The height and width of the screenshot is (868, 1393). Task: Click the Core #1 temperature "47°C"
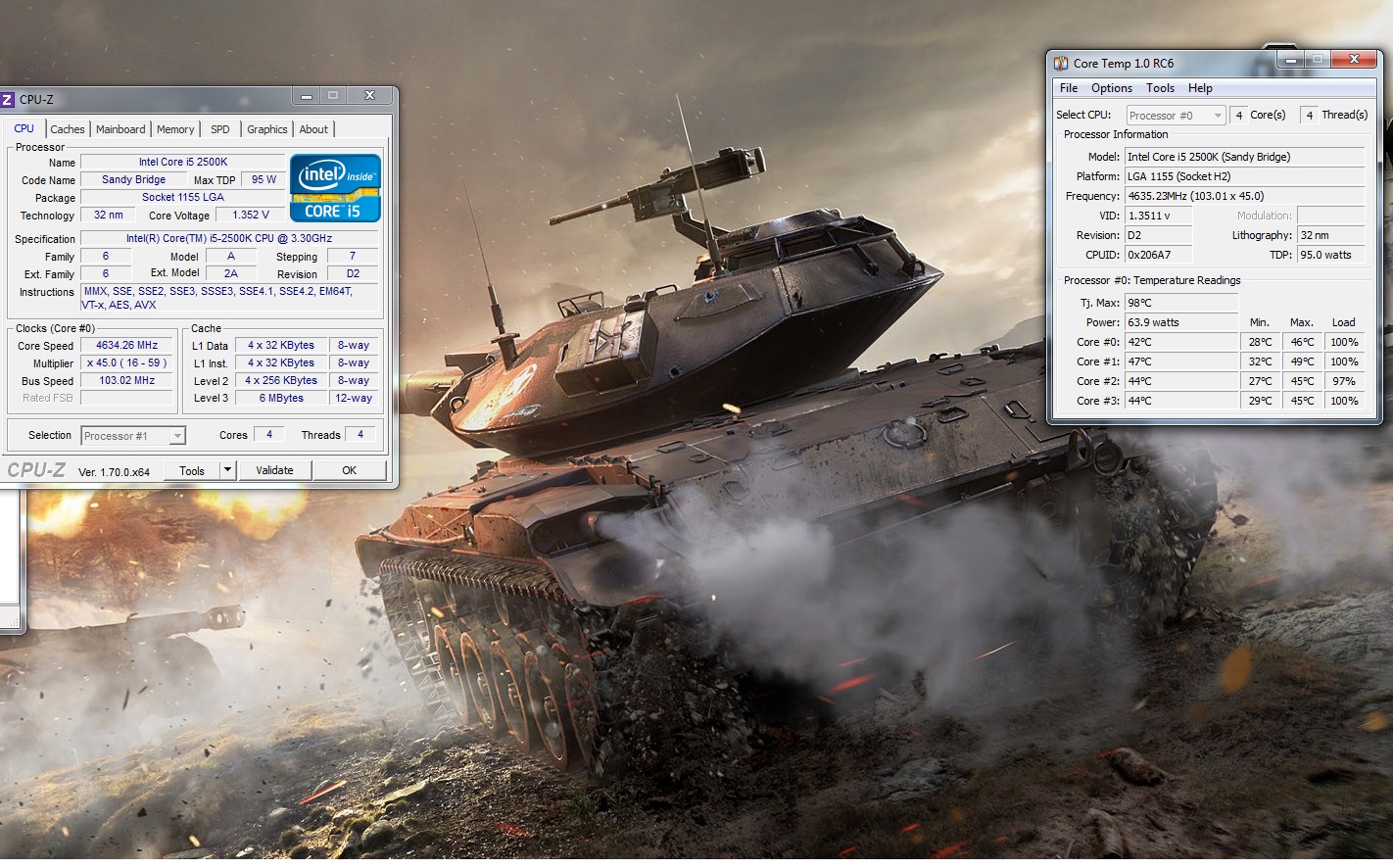click(1181, 362)
